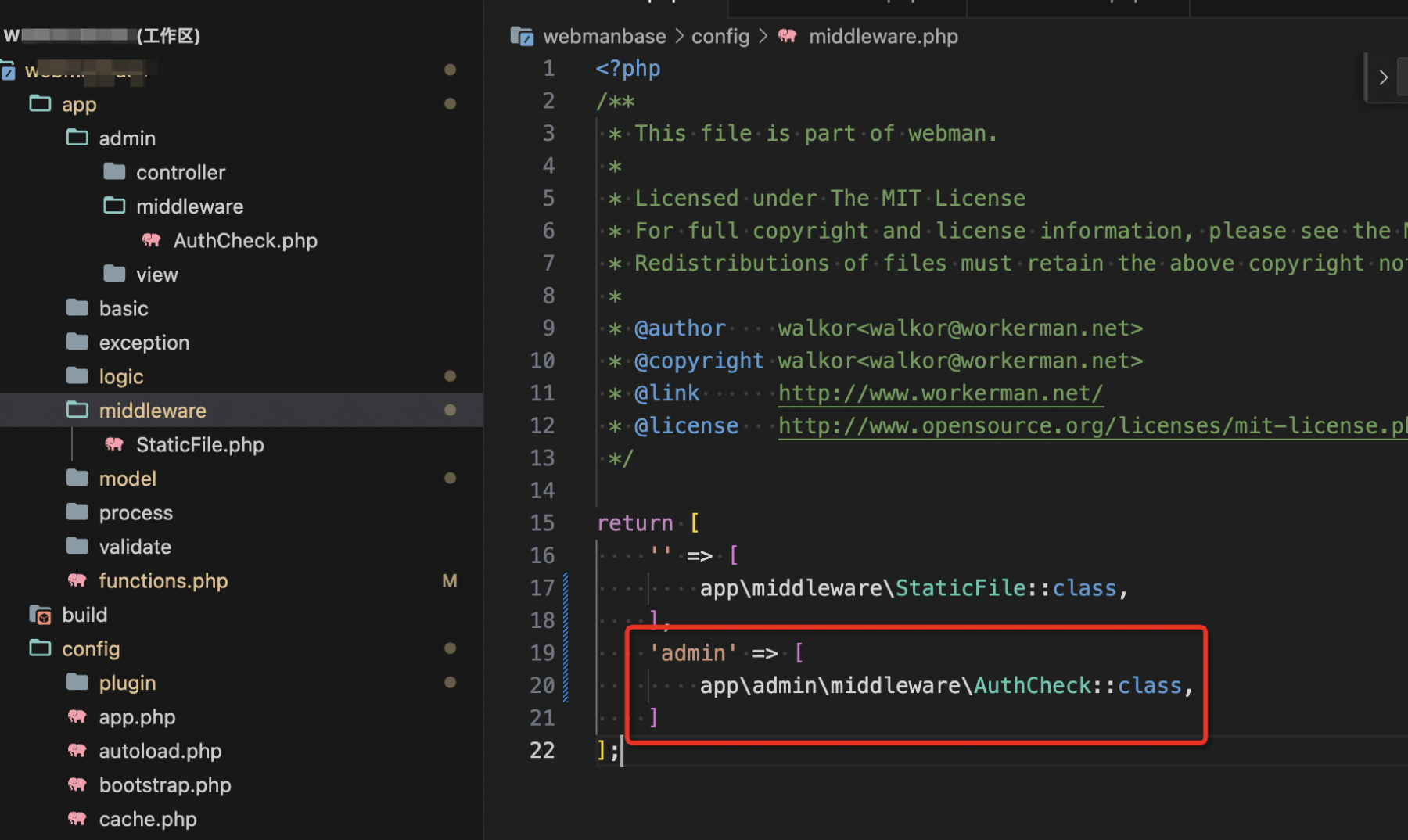Open cache.php file
Screen dimensions: 1408x840
tap(148, 819)
